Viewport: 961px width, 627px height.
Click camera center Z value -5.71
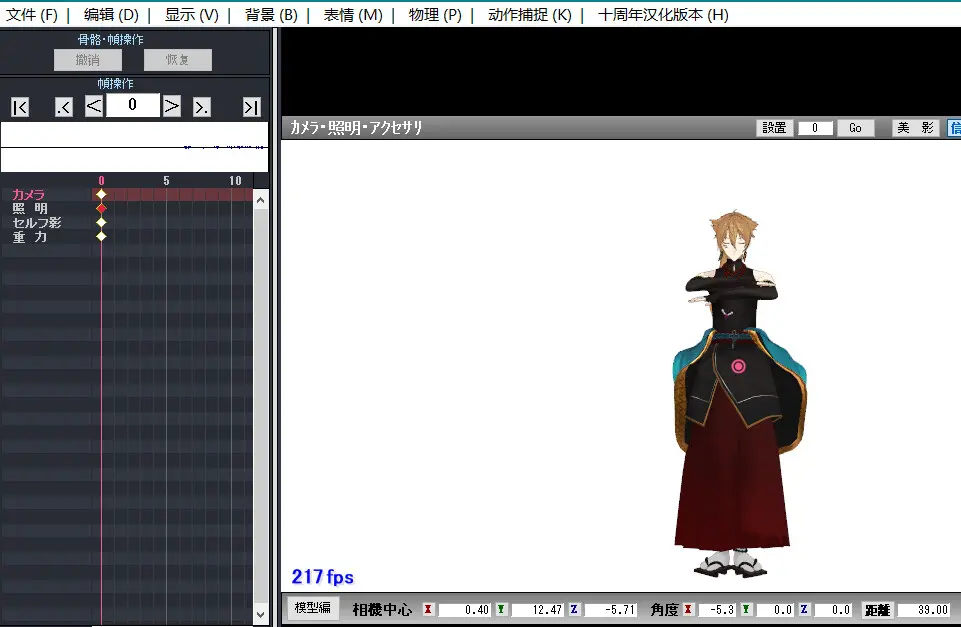[610, 610]
